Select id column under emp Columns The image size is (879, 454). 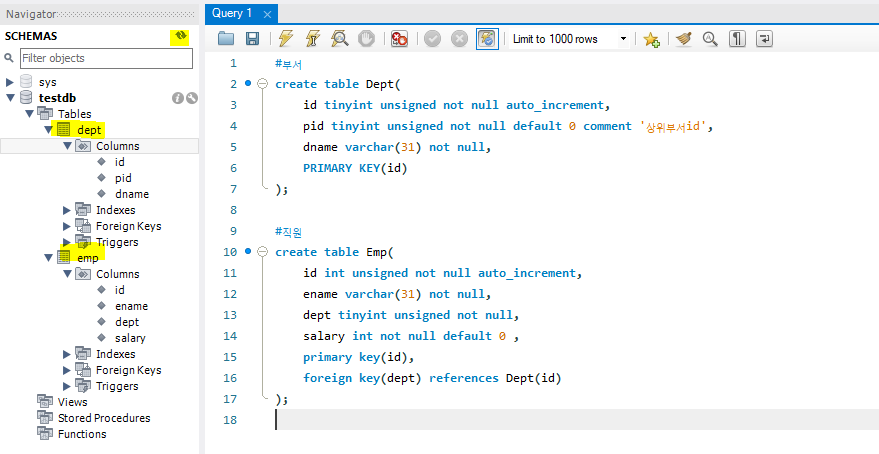coord(119,290)
